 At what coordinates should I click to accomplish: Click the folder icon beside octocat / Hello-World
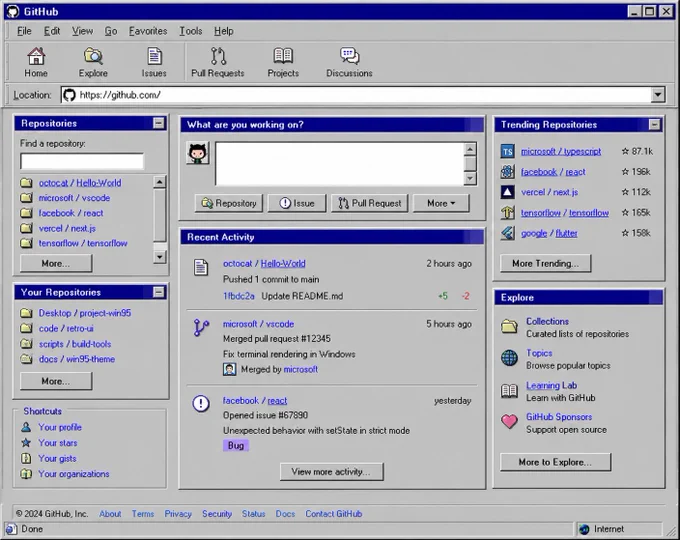click(26, 183)
